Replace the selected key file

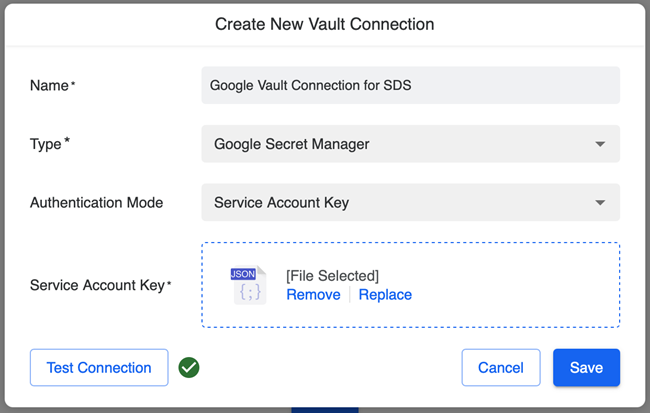385,295
